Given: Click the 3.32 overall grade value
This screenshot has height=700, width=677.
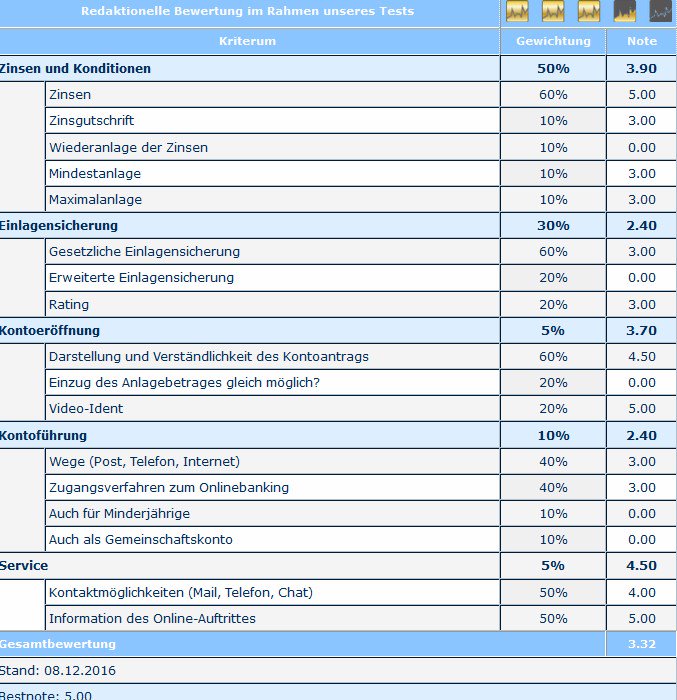Looking at the screenshot, I should tap(642, 644).
